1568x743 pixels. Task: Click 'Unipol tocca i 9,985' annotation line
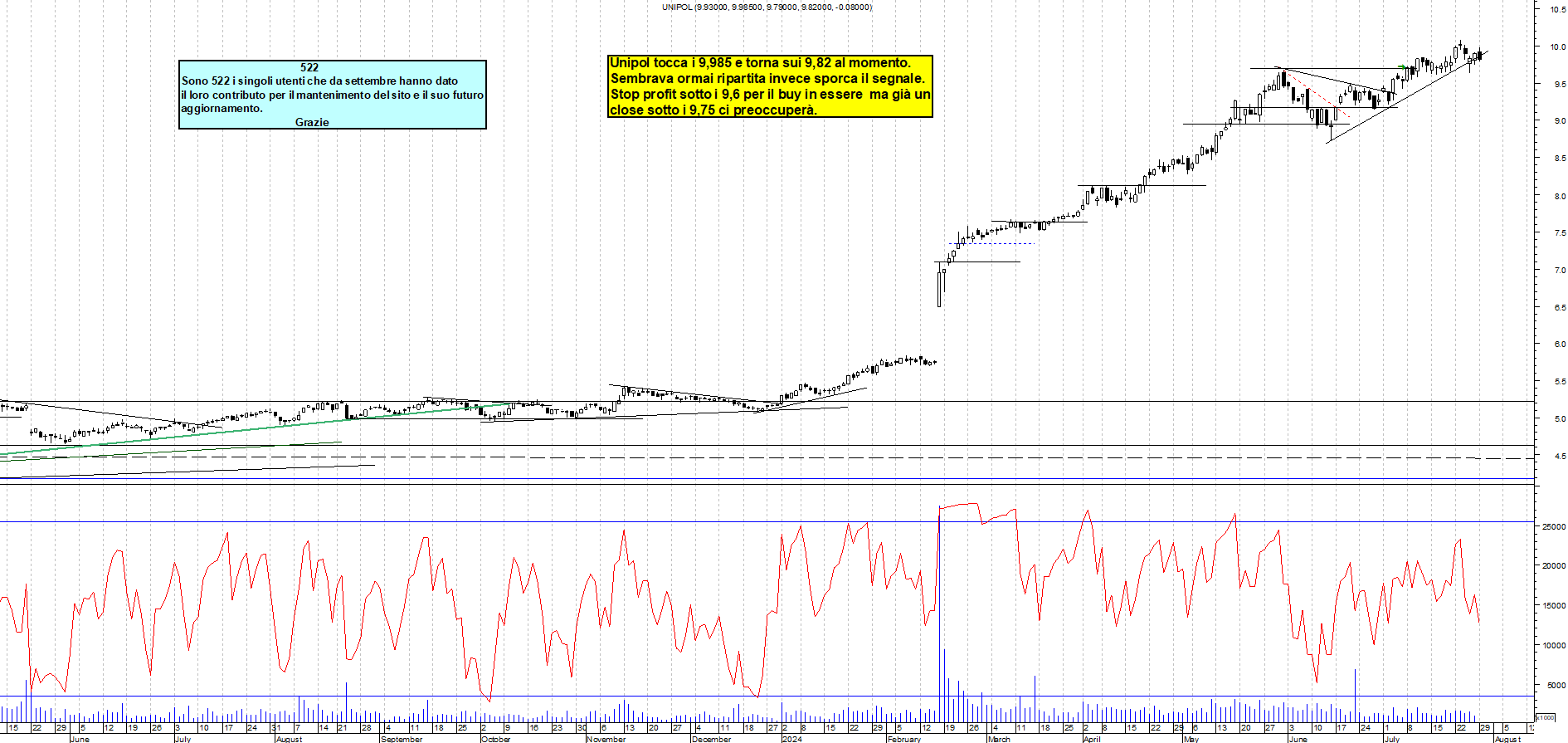coord(760,63)
